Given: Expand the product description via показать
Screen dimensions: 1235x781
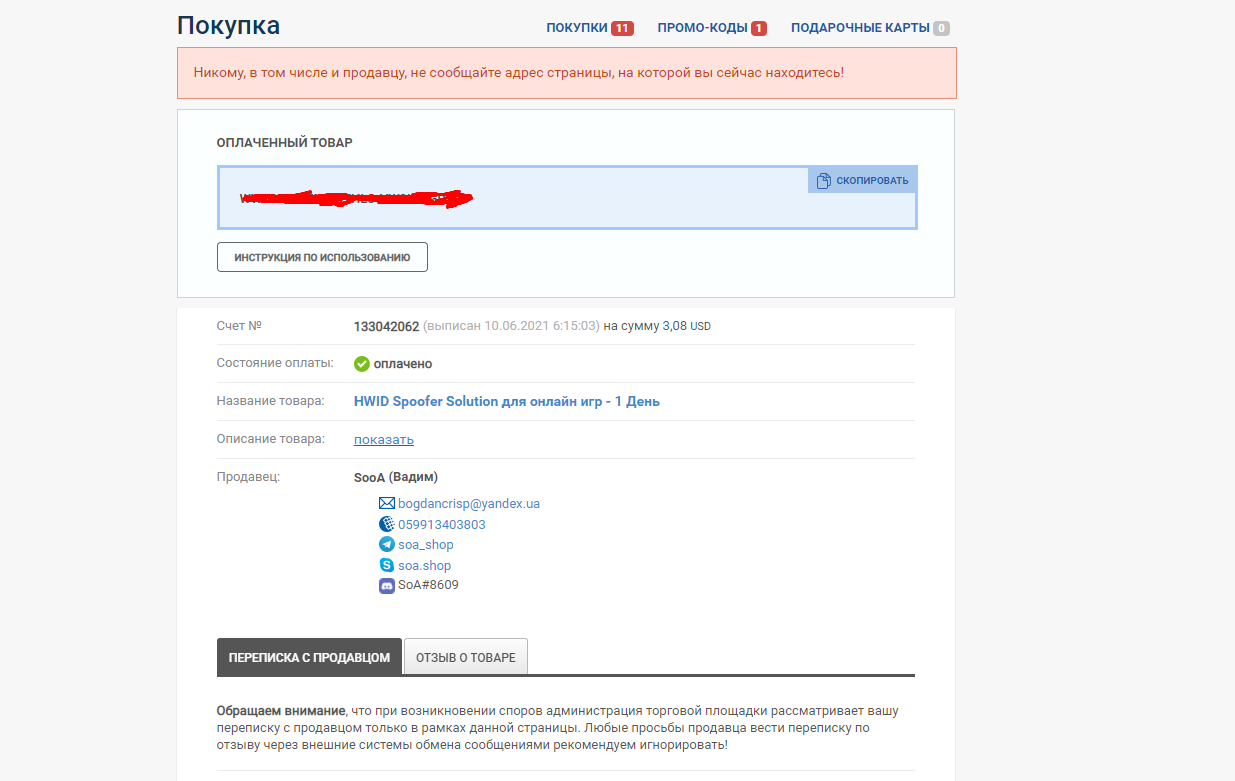Looking at the screenshot, I should (383, 439).
